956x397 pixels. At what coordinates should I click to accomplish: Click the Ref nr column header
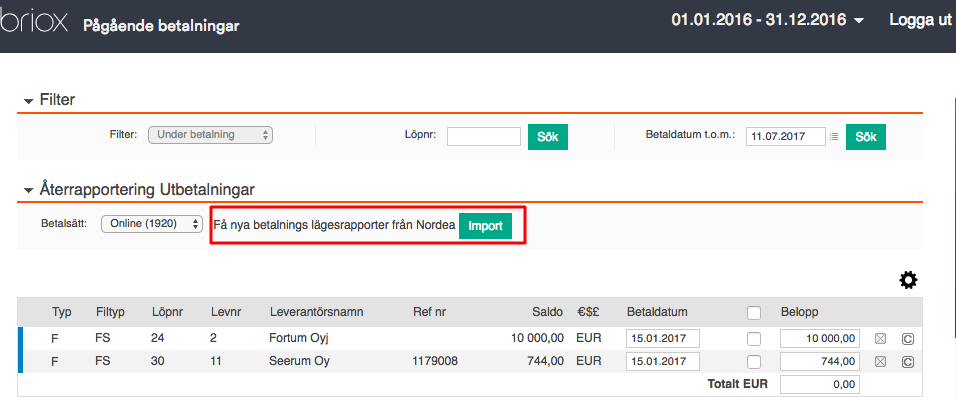click(429, 312)
